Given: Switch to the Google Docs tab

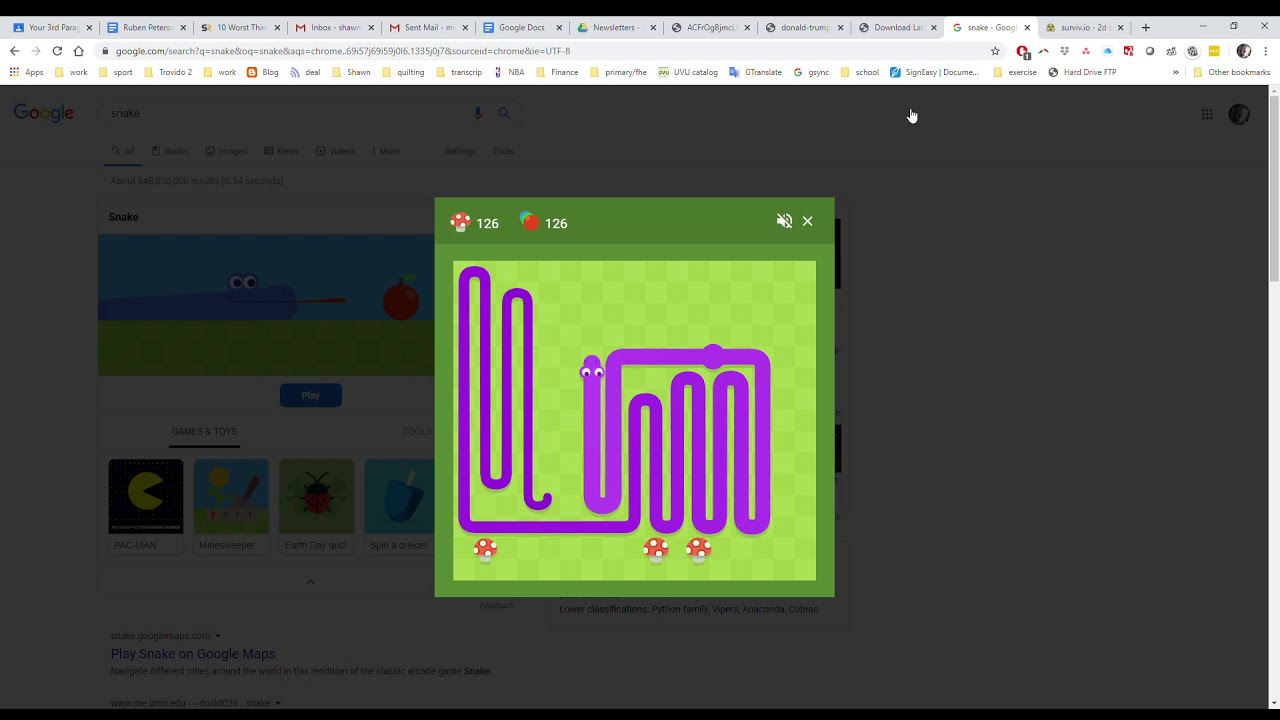Looking at the screenshot, I should [x=521, y=28].
